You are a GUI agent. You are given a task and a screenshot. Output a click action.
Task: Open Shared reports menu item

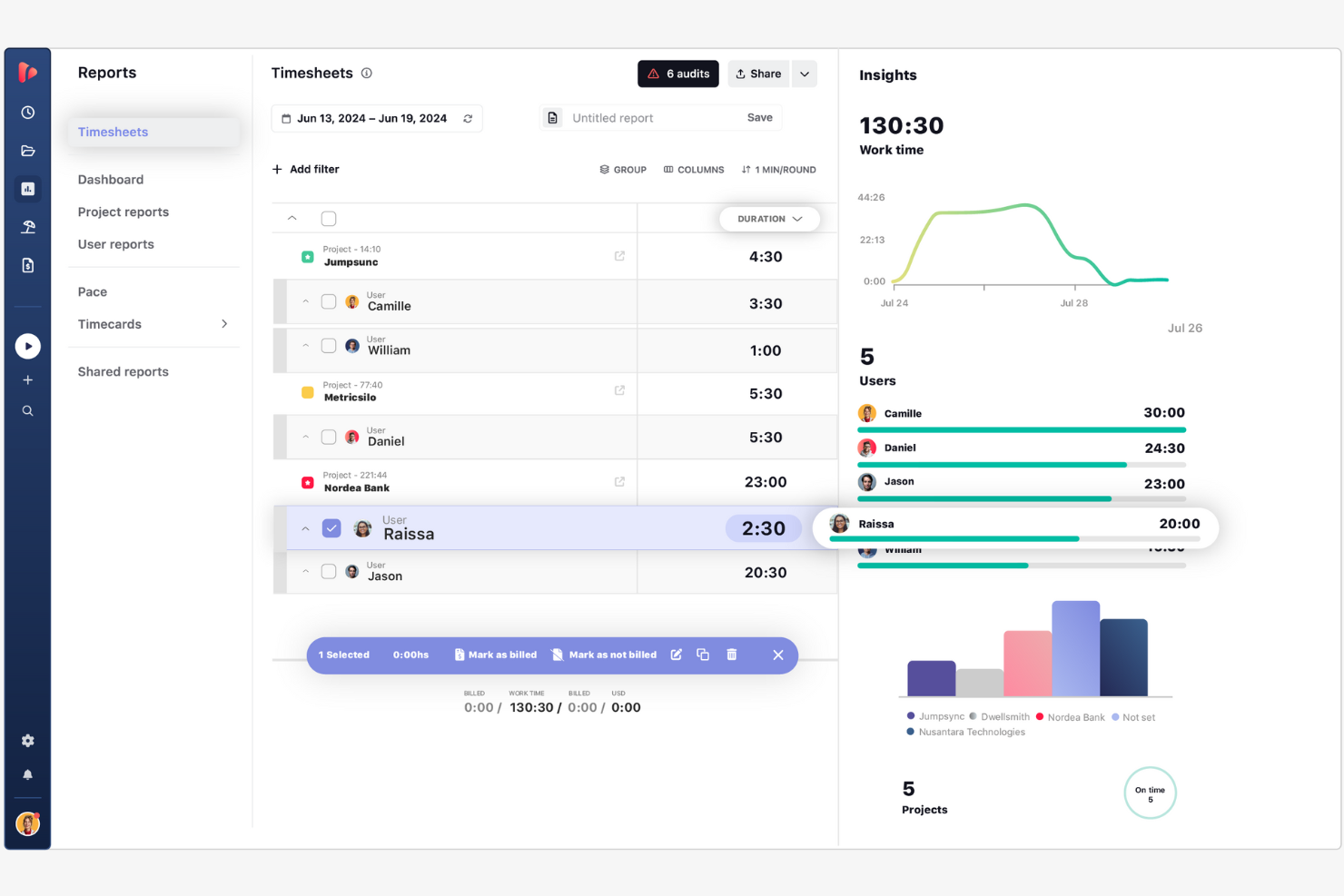pyautogui.click(x=124, y=372)
